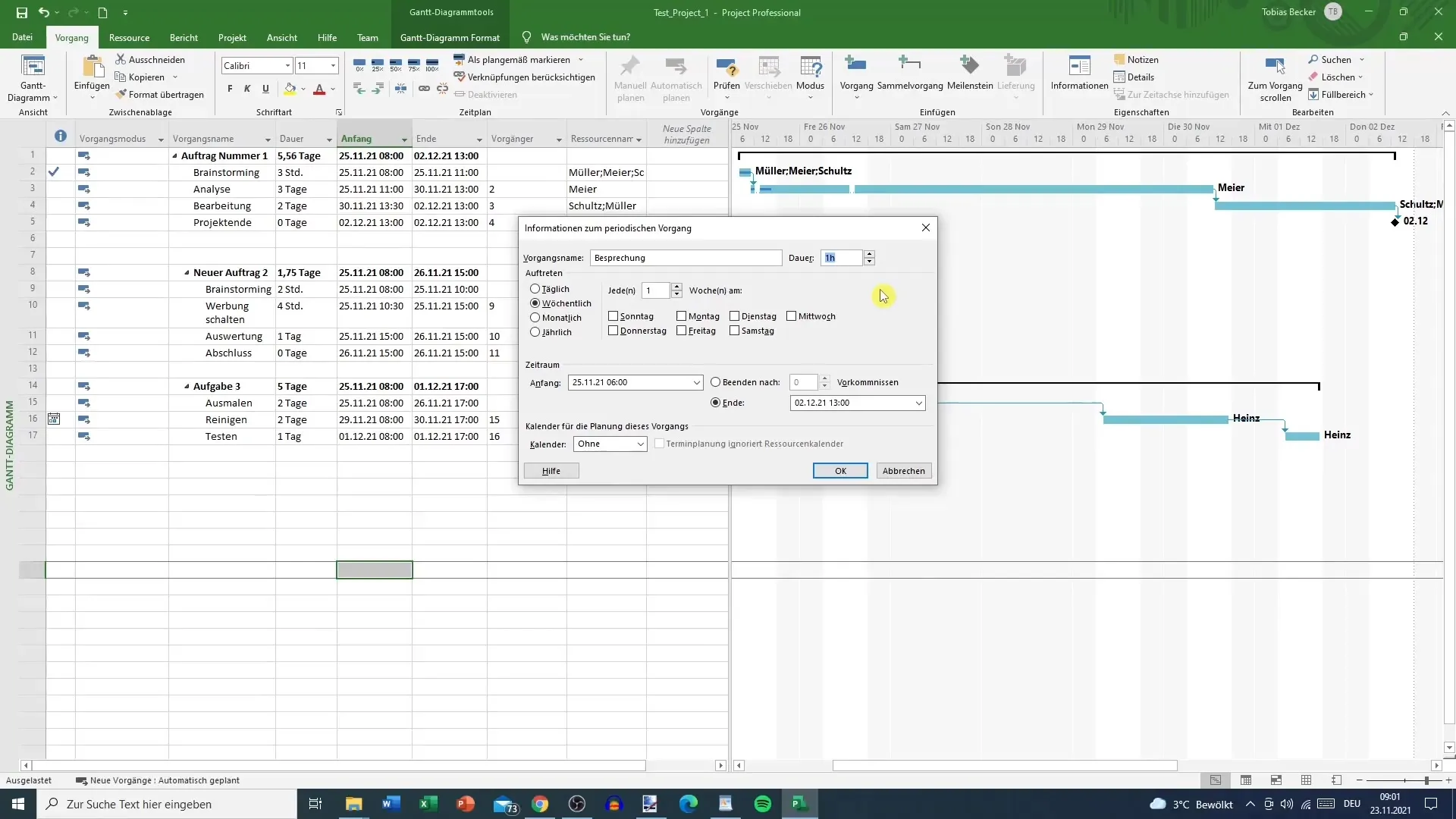Select the Beenden nach radio button

pyautogui.click(x=715, y=382)
